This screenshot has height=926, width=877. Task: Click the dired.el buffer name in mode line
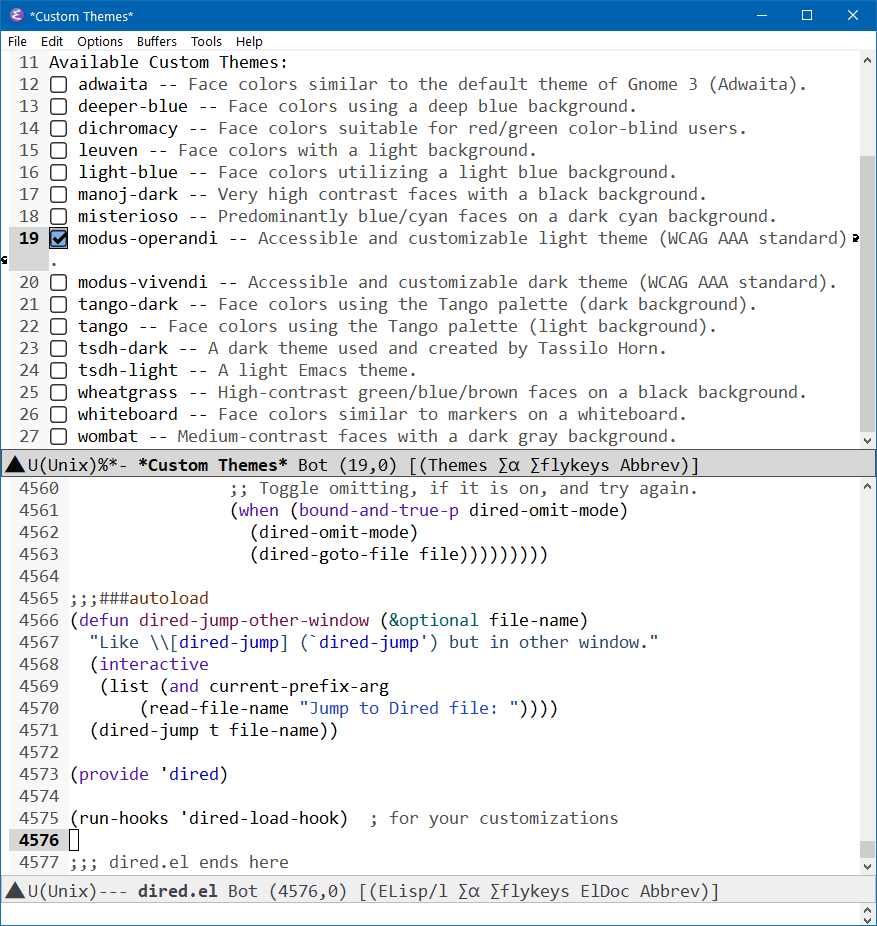178,891
